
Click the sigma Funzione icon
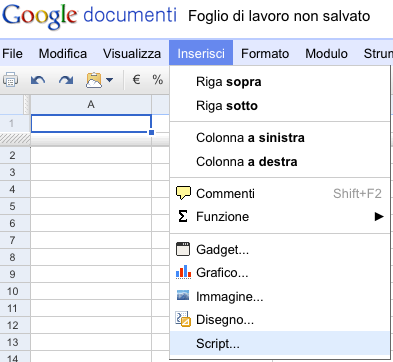pyautogui.click(x=183, y=216)
